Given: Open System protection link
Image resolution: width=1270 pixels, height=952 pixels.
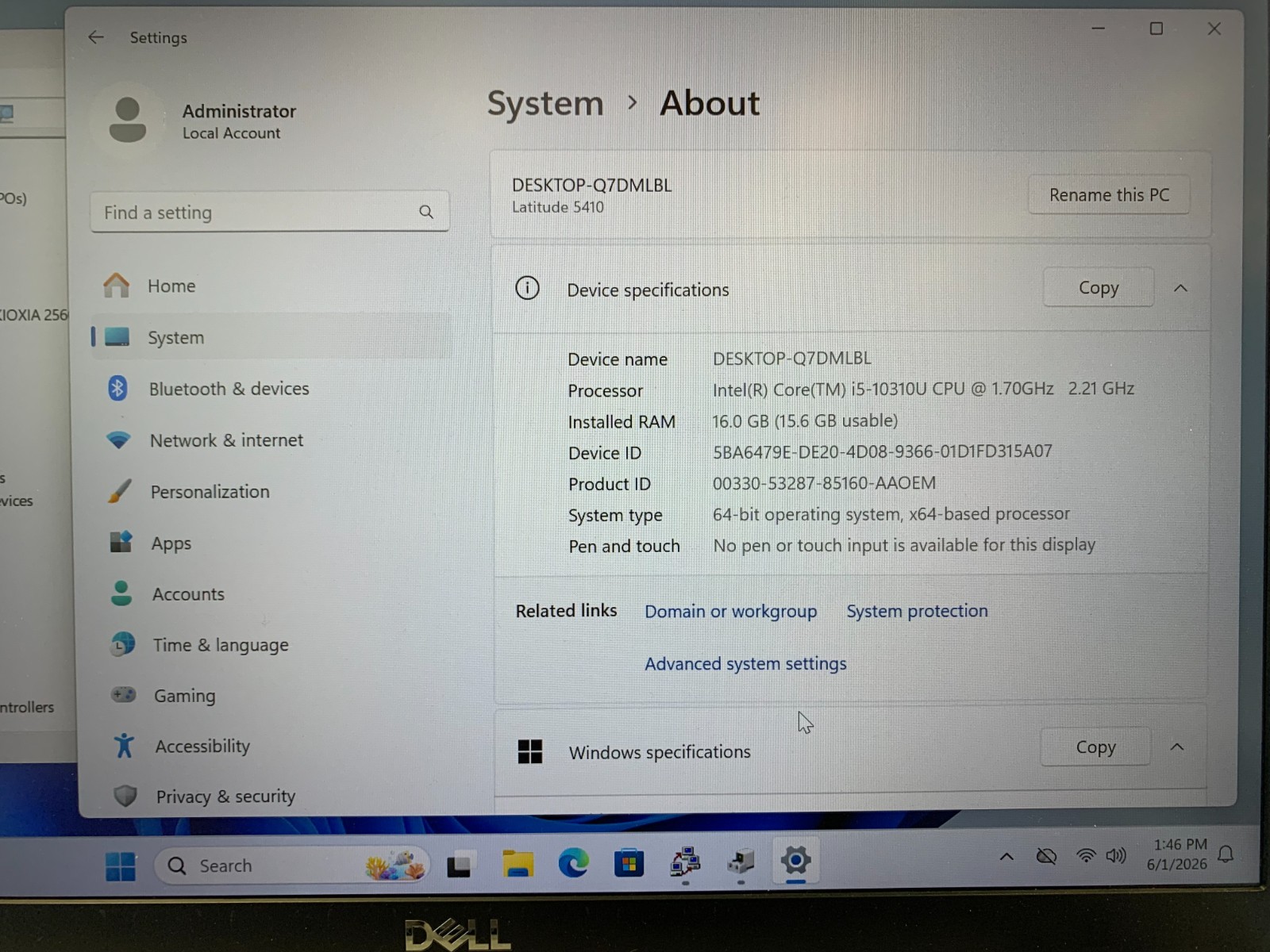Looking at the screenshot, I should pyautogui.click(x=917, y=611).
